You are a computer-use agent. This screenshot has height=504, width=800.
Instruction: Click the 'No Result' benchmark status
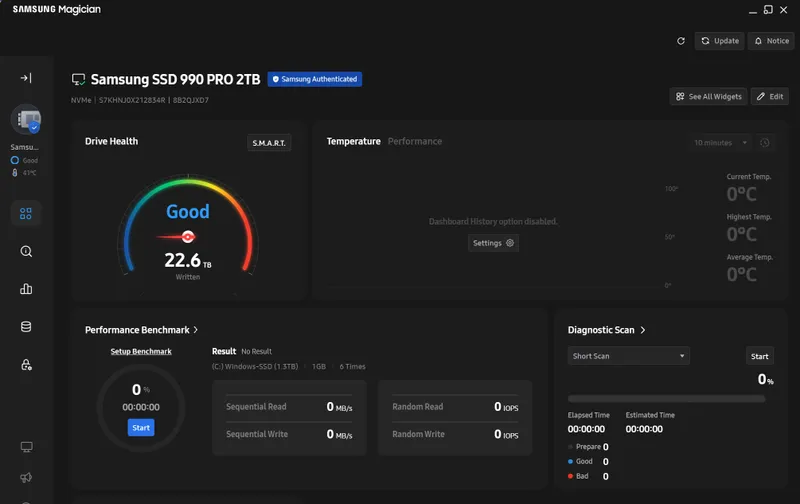256,351
